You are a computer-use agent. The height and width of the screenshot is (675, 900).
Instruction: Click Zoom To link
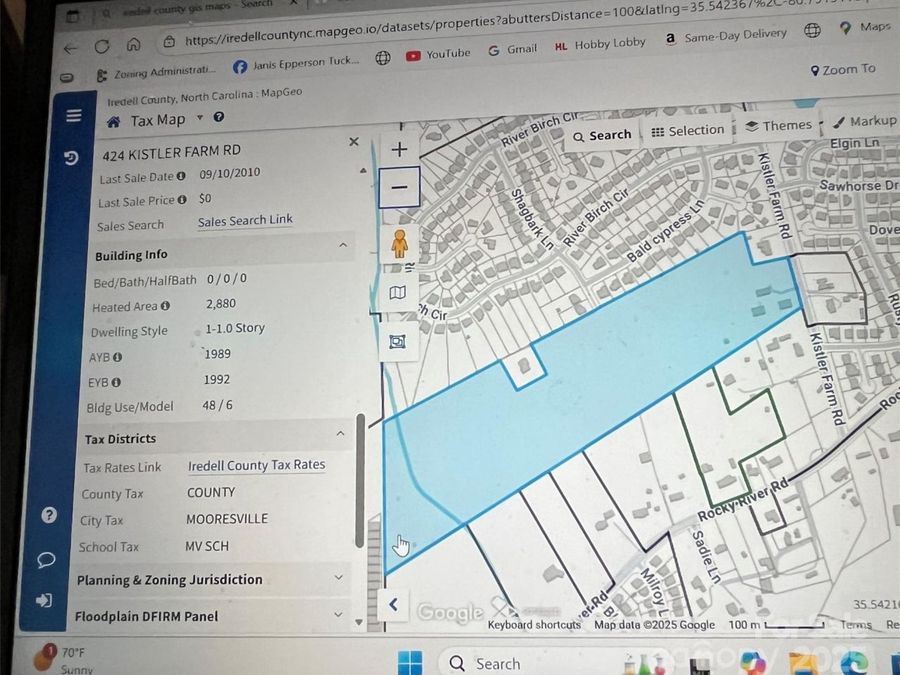point(843,70)
